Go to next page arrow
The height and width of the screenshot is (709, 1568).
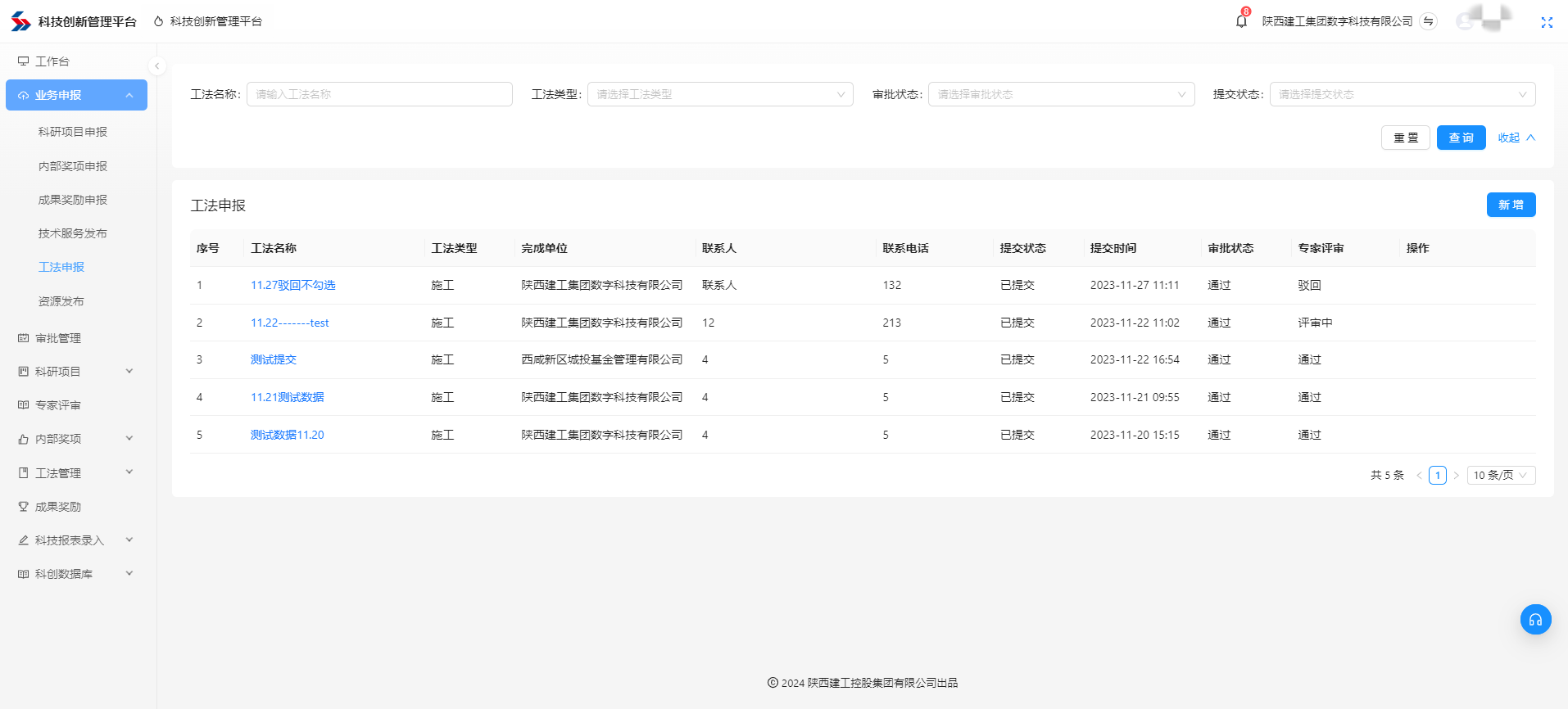tap(1456, 476)
